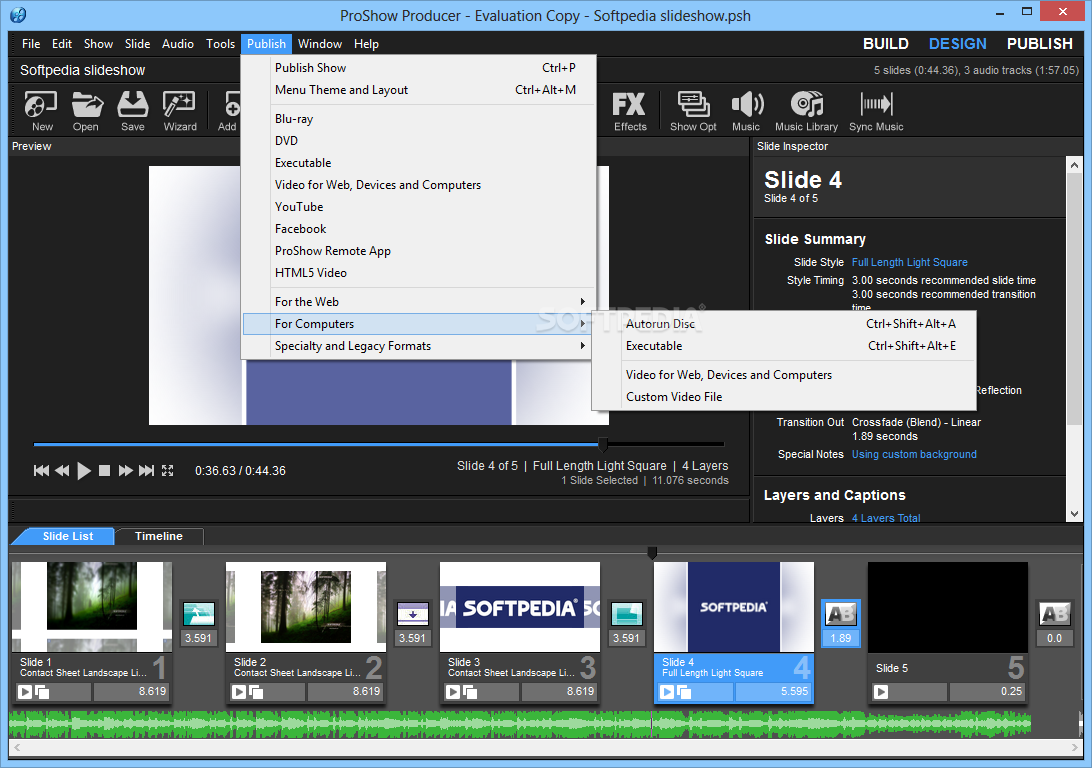
Task: Choose Blu-ray in Publish menu
Action: 419,118
